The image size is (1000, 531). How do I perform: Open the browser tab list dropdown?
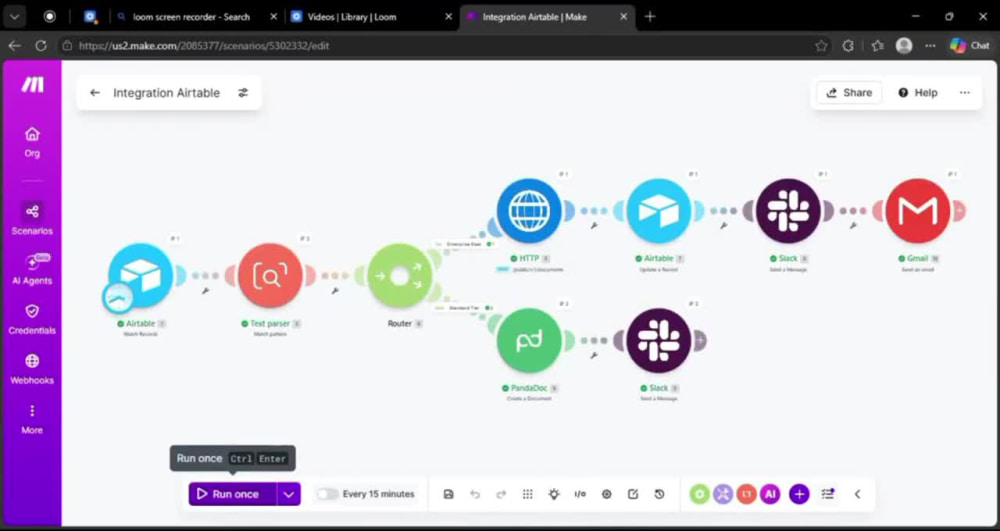pos(14,17)
